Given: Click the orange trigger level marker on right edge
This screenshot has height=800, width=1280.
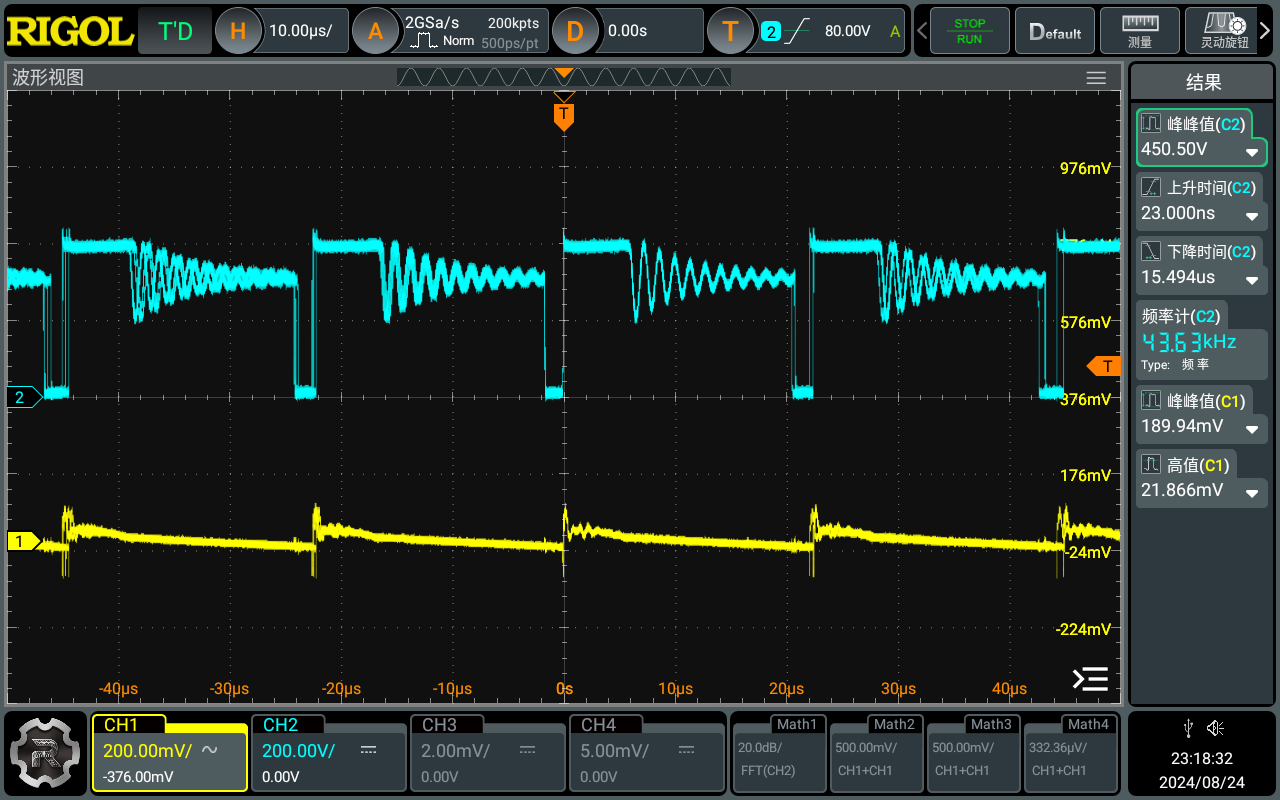Looking at the screenshot, I should [1104, 366].
